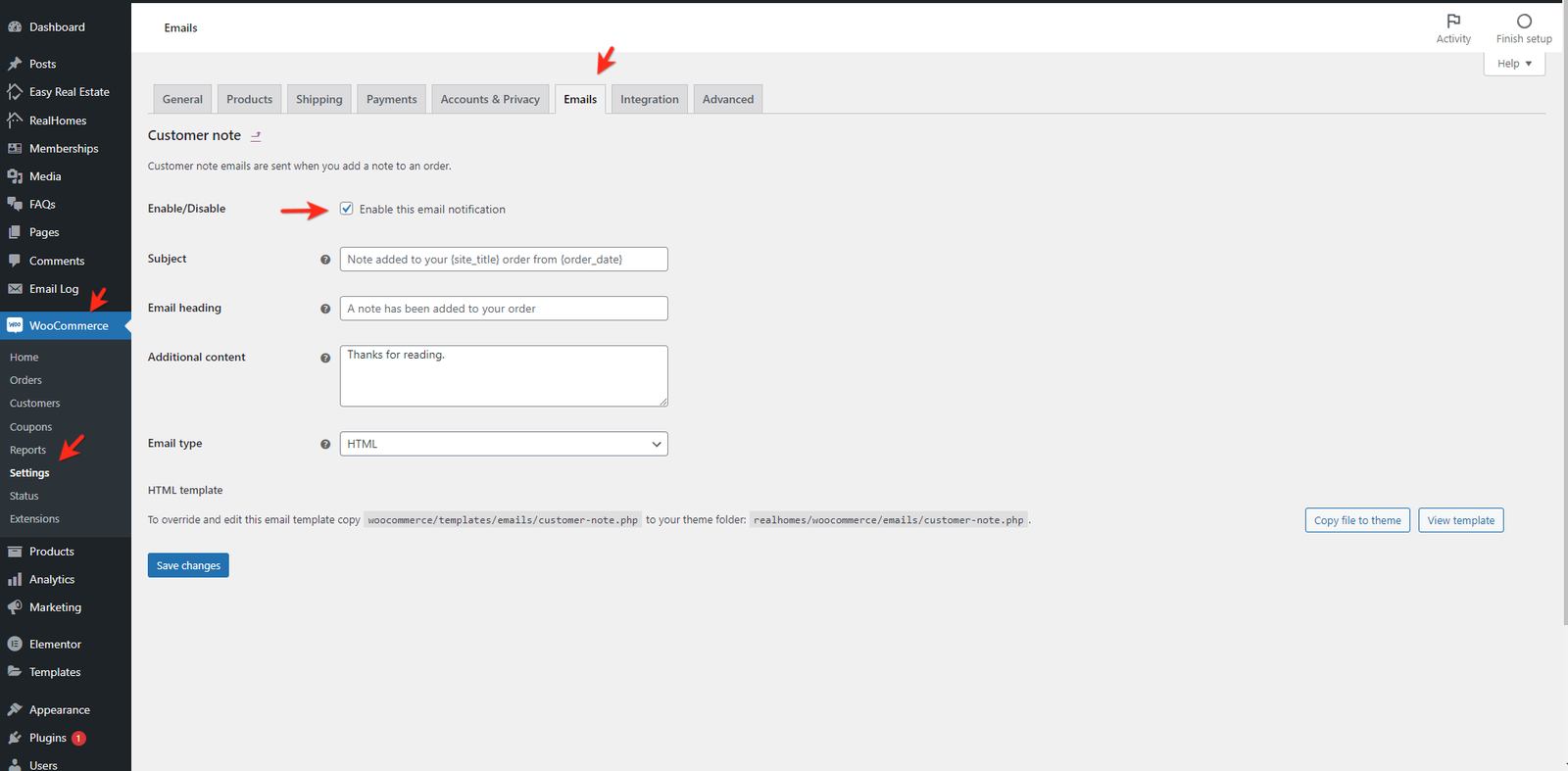This screenshot has width=1568, height=771.
Task: Expand the Help dropdown
Action: click(1514, 64)
